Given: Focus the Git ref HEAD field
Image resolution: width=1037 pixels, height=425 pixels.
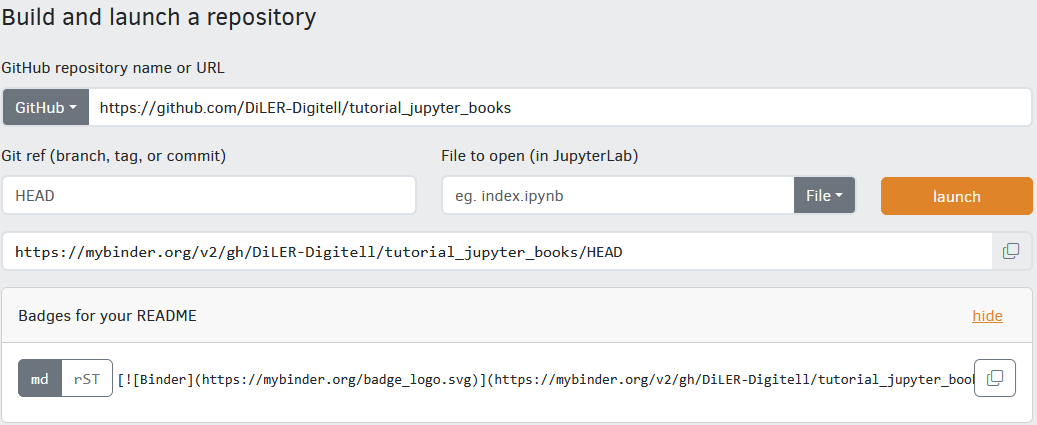Looking at the screenshot, I should pyautogui.click(x=209, y=196).
